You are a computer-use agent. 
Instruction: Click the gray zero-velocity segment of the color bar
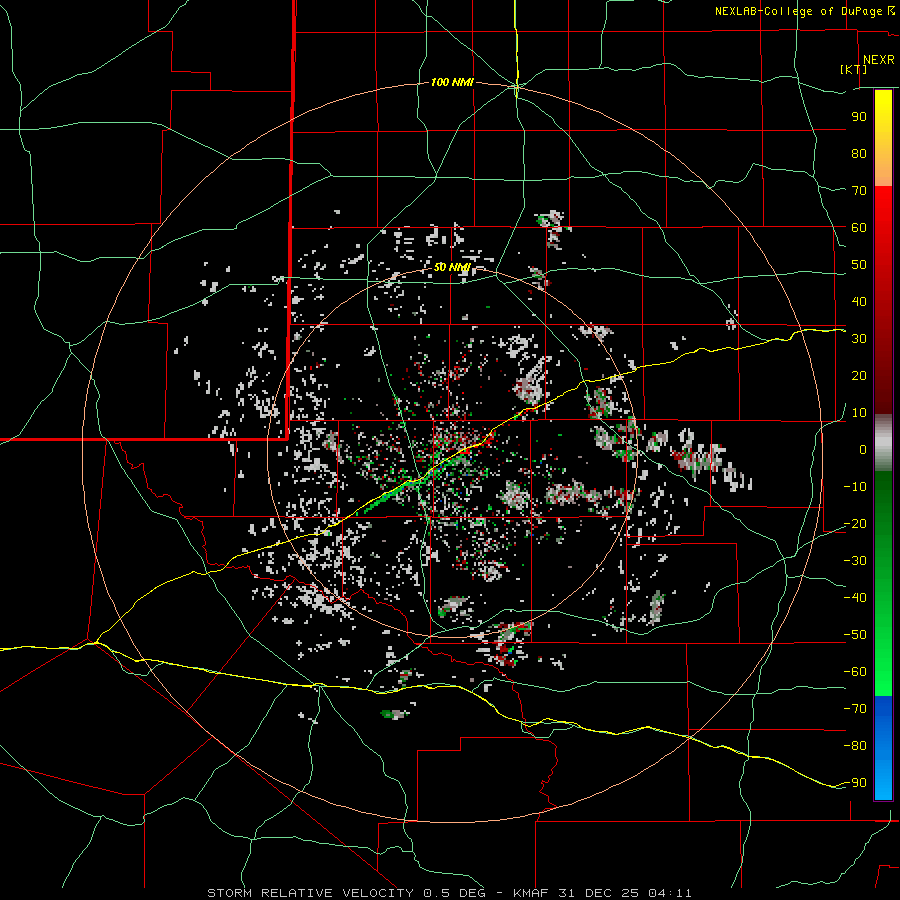point(883,443)
